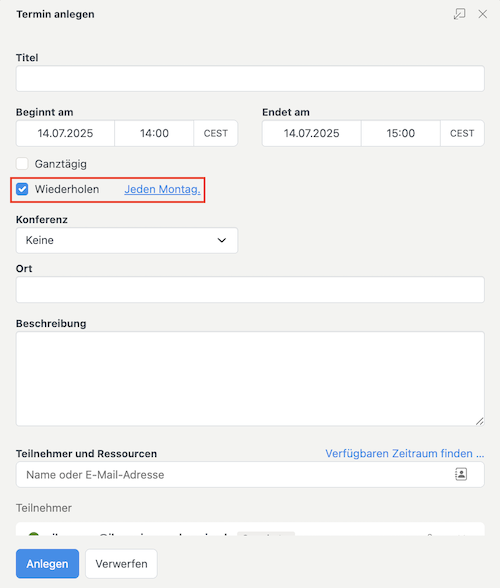Focus the Titel input field
Image resolution: width=500 pixels, height=588 pixels.
(250, 79)
